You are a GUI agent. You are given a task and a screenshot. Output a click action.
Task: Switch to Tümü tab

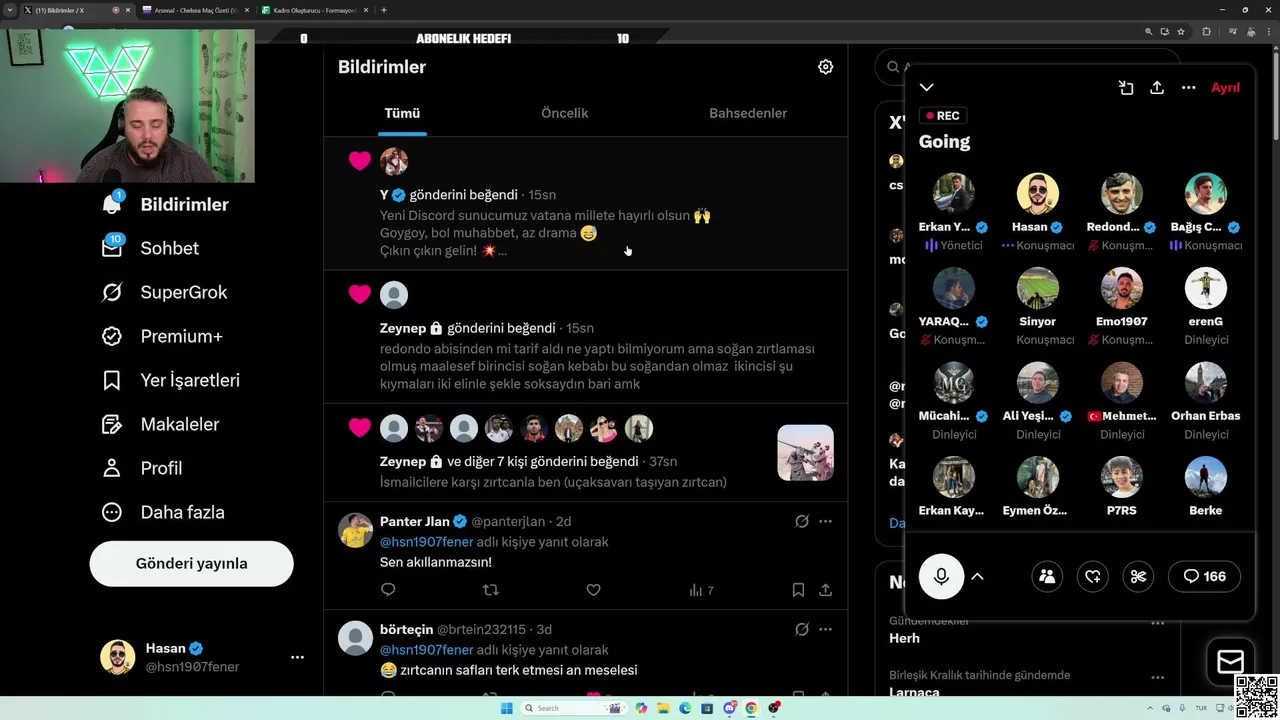(402, 113)
